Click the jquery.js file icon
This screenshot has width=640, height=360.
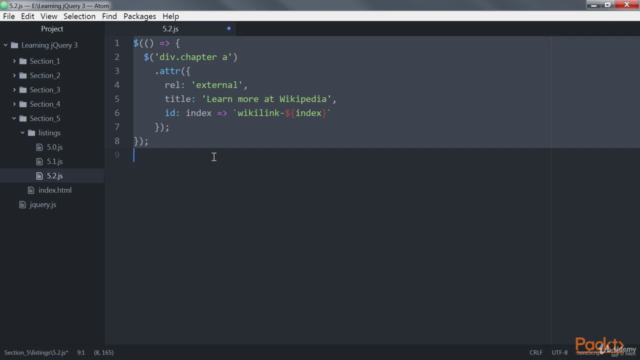(x=22, y=205)
